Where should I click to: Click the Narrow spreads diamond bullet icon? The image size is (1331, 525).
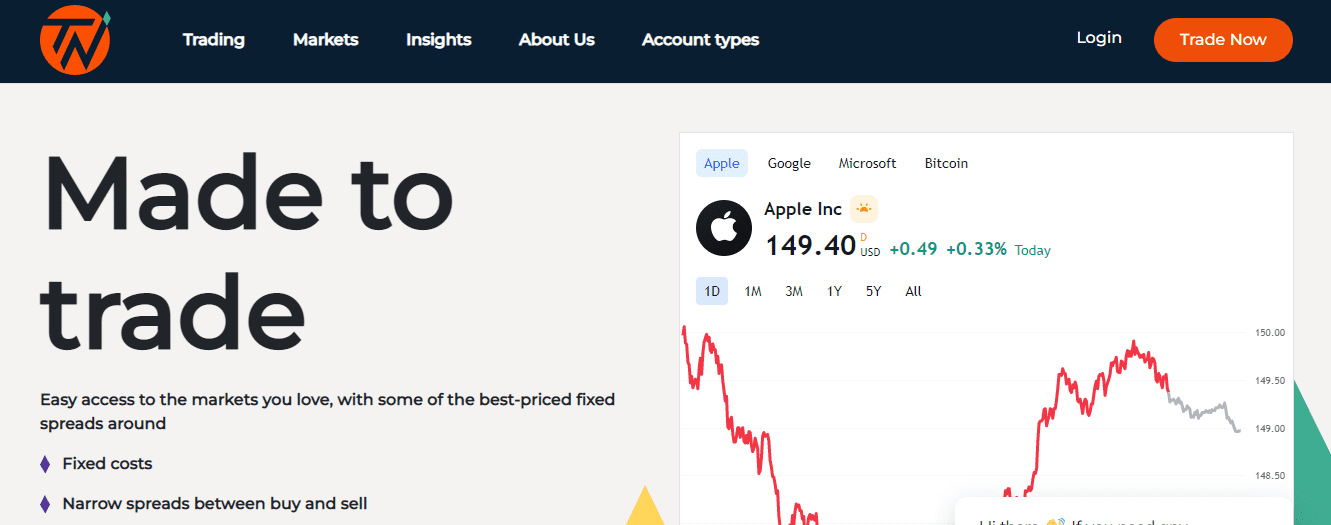(45, 504)
